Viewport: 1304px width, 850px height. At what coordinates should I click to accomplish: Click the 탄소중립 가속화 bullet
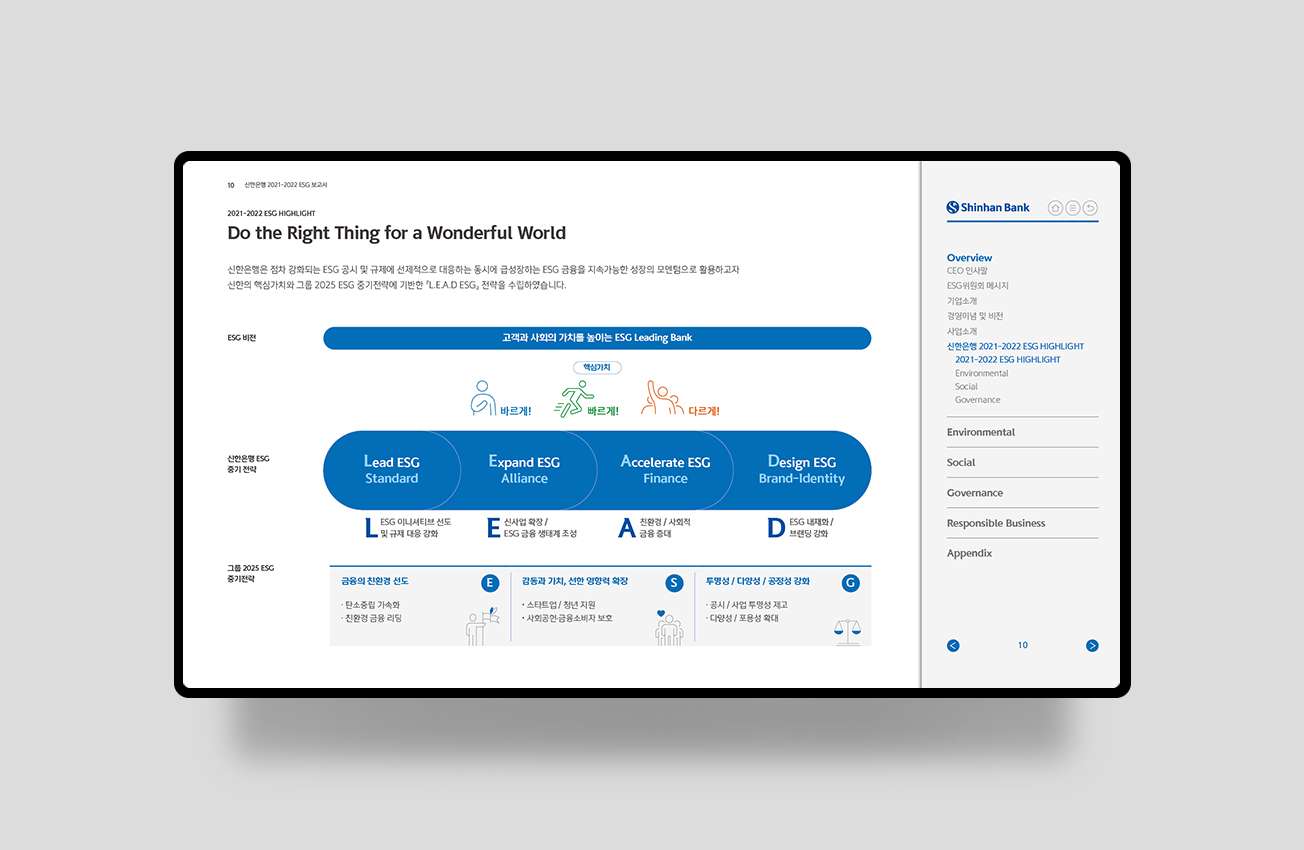pyautogui.click(x=370, y=605)
